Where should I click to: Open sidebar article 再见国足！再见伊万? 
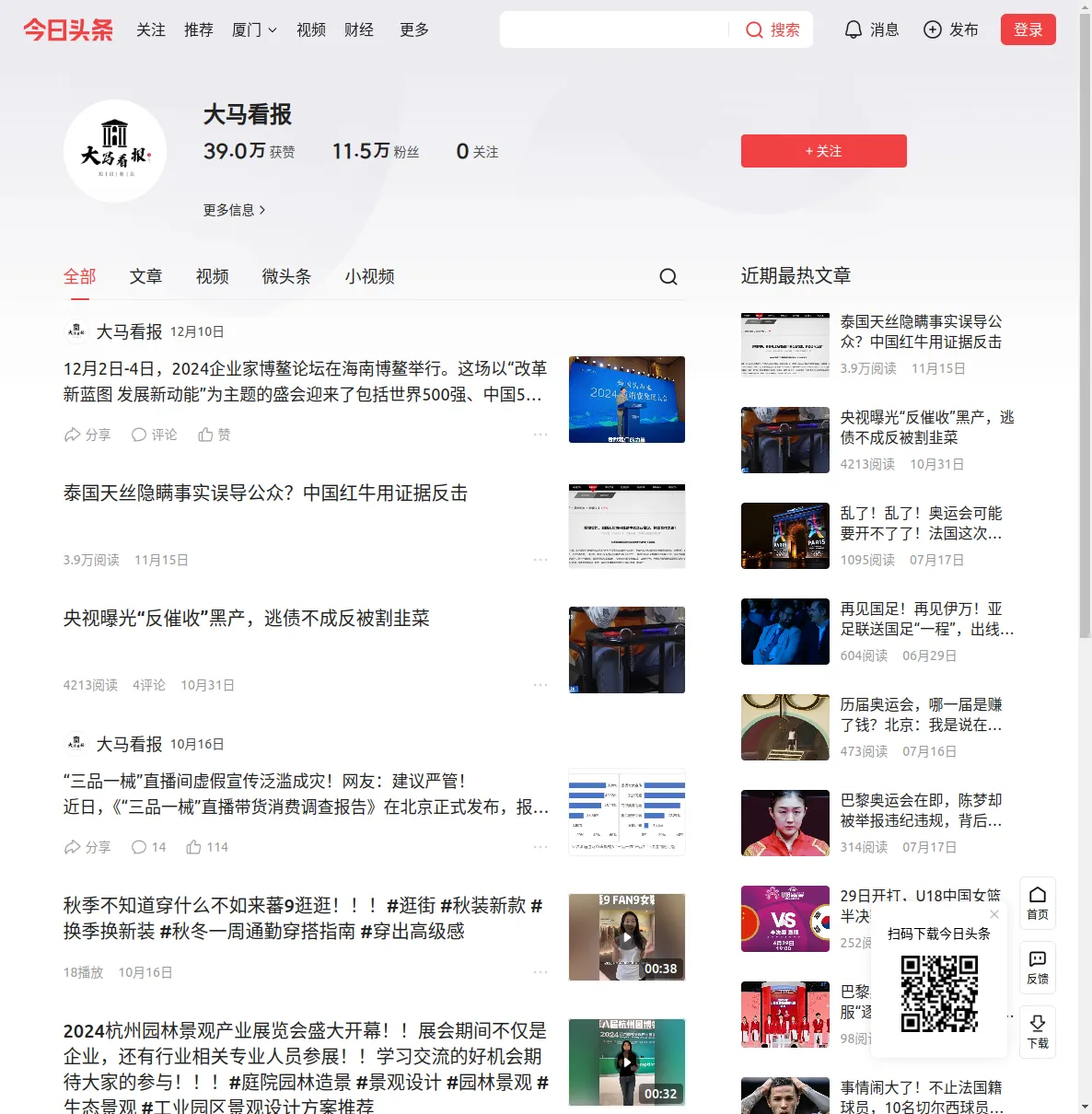point(927,619)
